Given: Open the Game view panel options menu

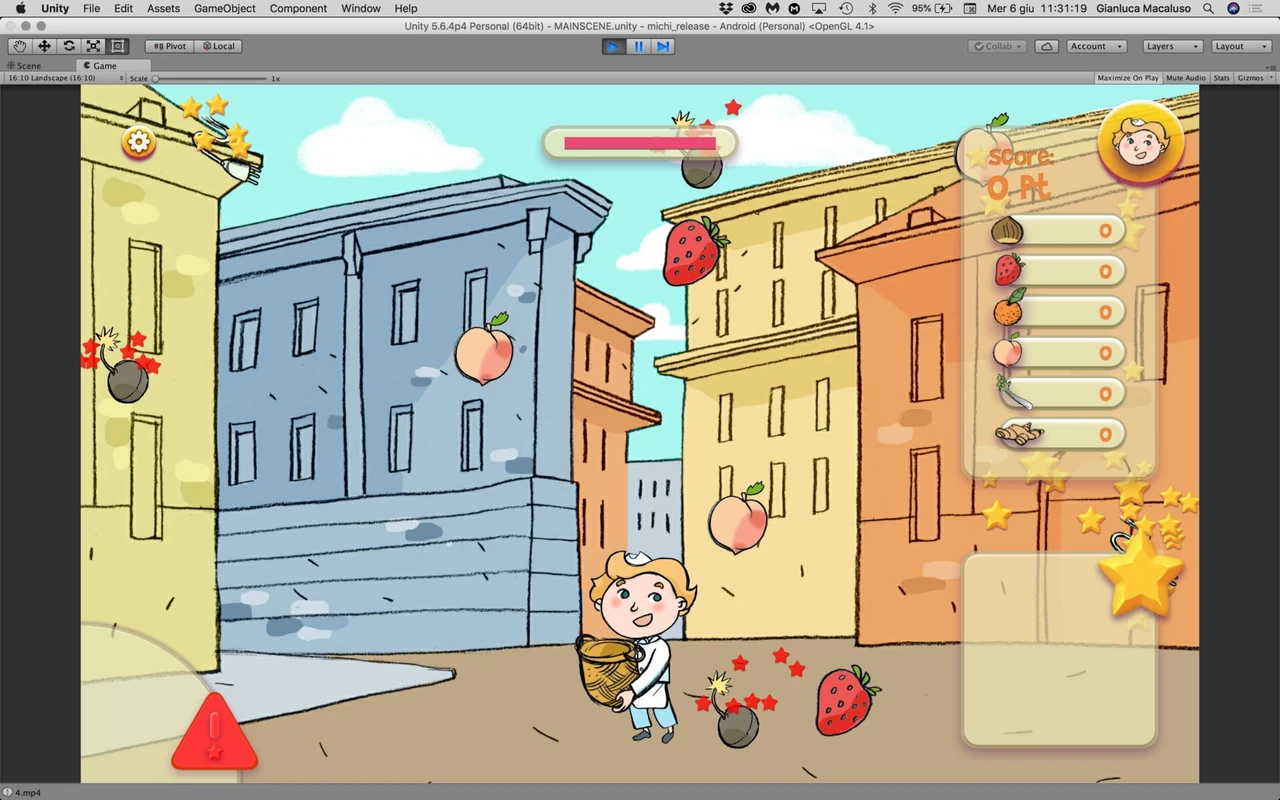Looking at the screenshot, I should pos(1270,66).
